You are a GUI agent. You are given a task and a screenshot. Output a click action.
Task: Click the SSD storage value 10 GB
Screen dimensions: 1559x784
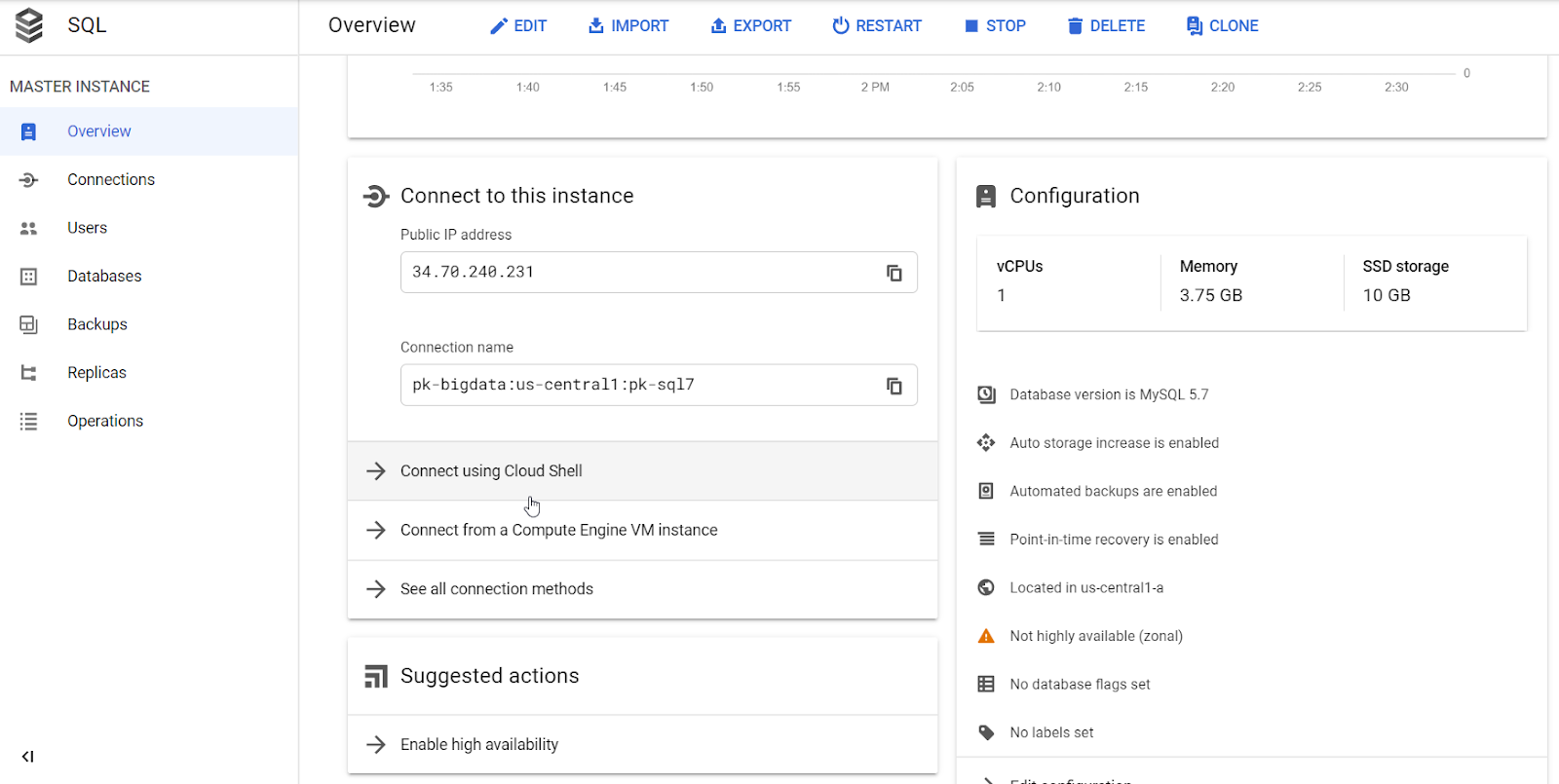[1387, 295]
